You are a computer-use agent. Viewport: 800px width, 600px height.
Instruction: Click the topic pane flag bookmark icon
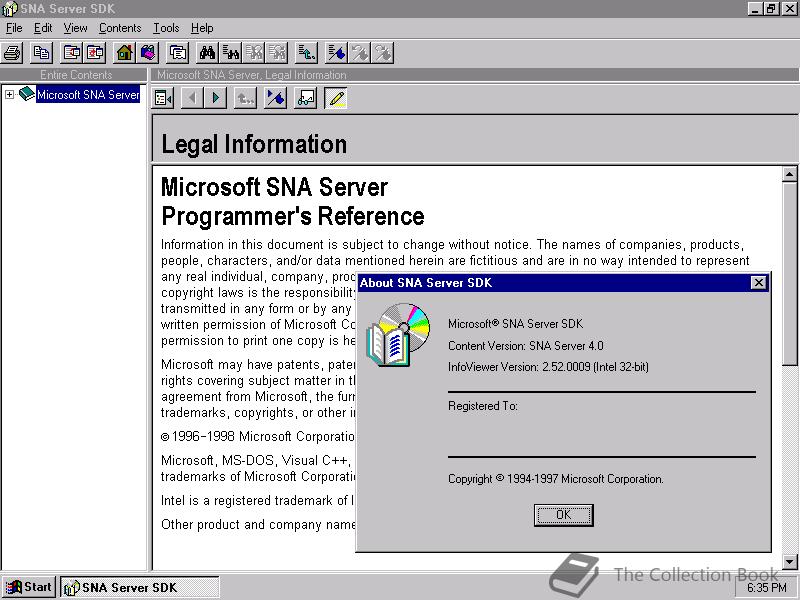point(276,97)
